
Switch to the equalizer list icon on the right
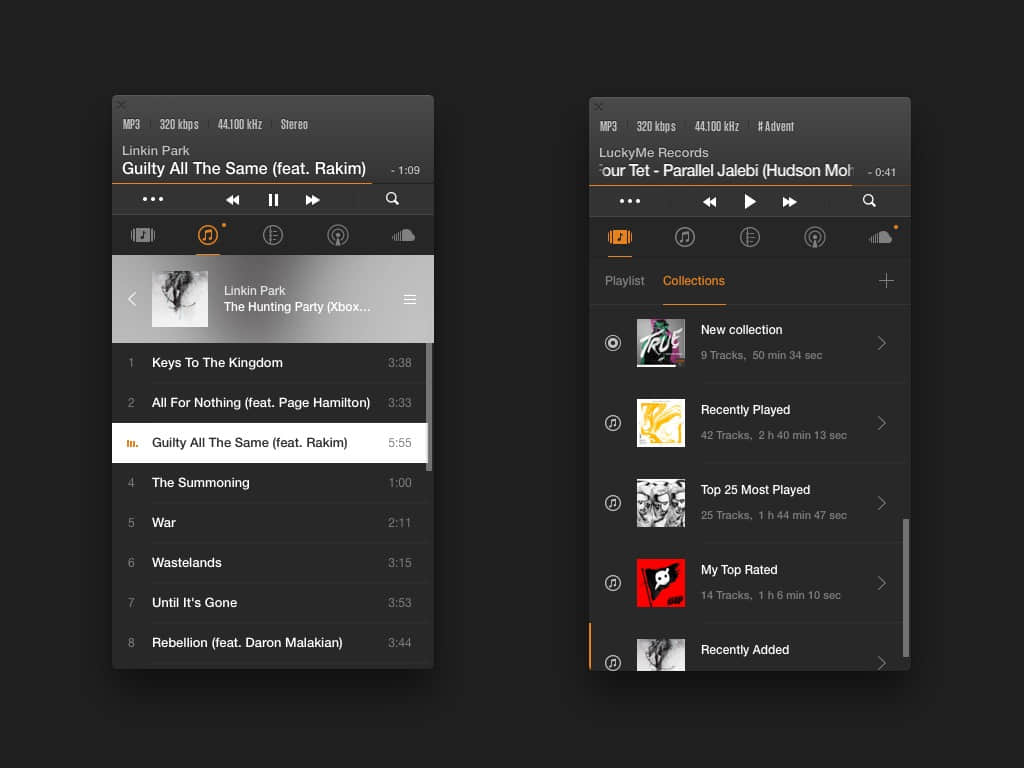tap(750, 237)
